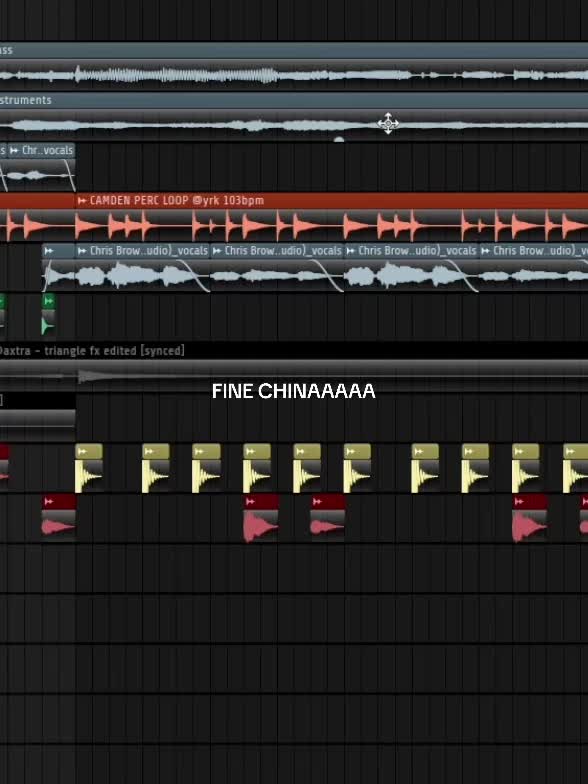Open menu icon of the small green clip

coord(48,301)
